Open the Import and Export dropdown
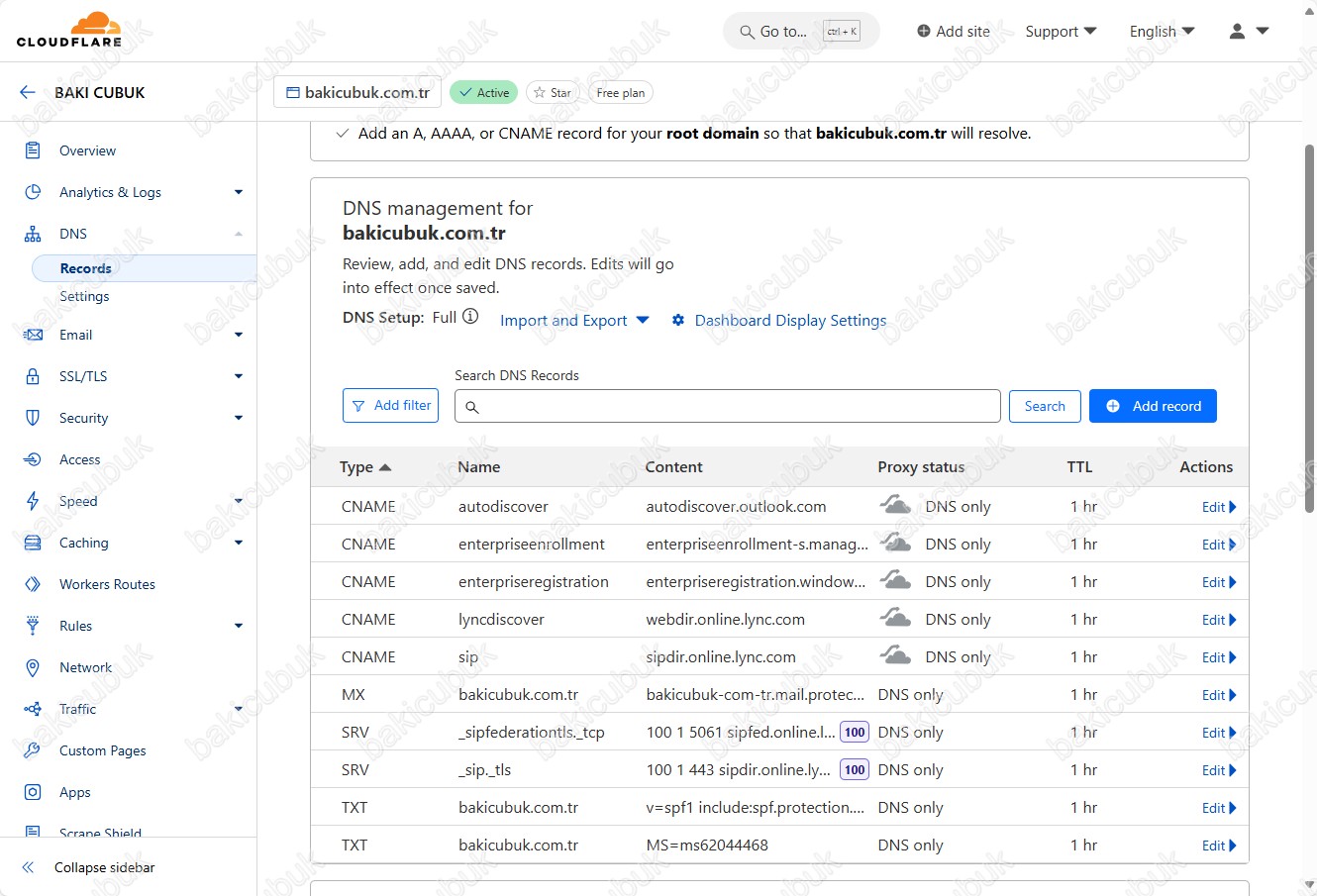This screenshot has height=896, width=1317. point(574,320)
